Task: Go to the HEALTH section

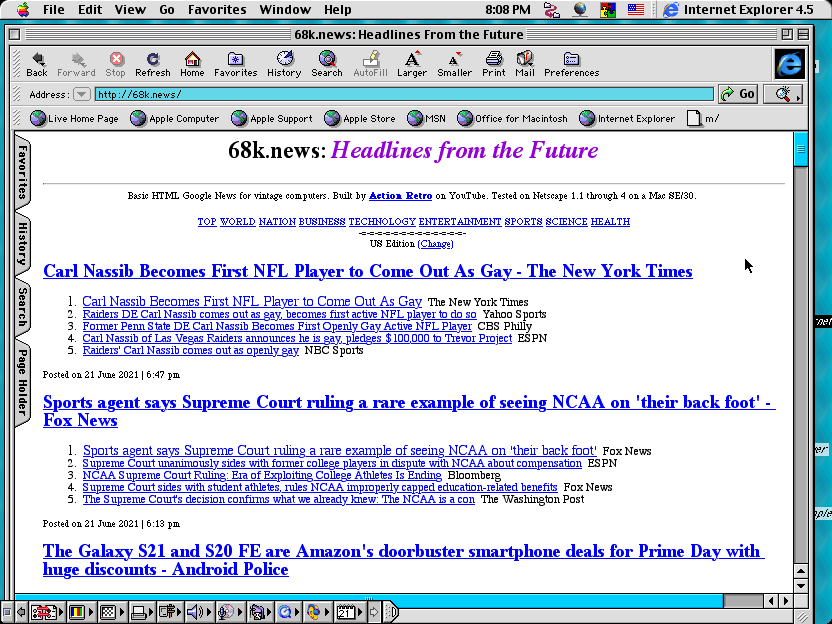Action: [x=610, y=222]
